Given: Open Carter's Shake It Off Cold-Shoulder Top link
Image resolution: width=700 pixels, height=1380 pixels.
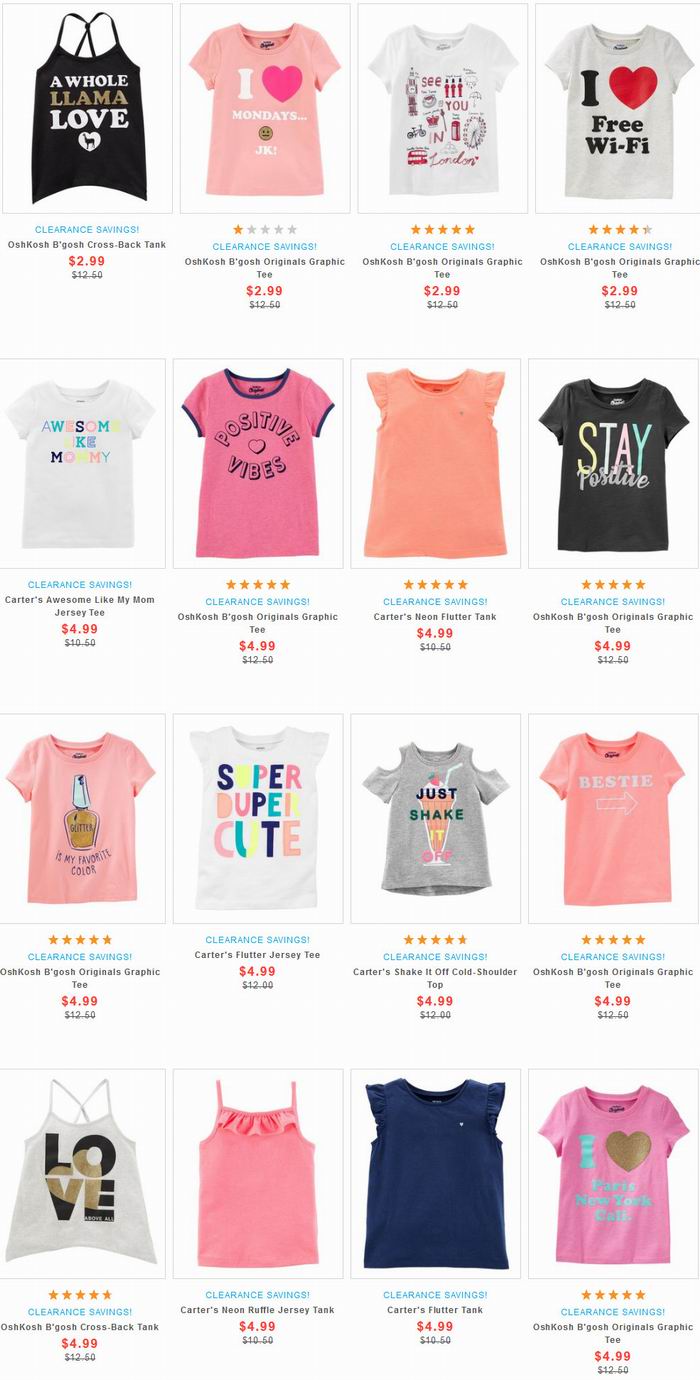Looking at the screenshot, I should (435, 978).
